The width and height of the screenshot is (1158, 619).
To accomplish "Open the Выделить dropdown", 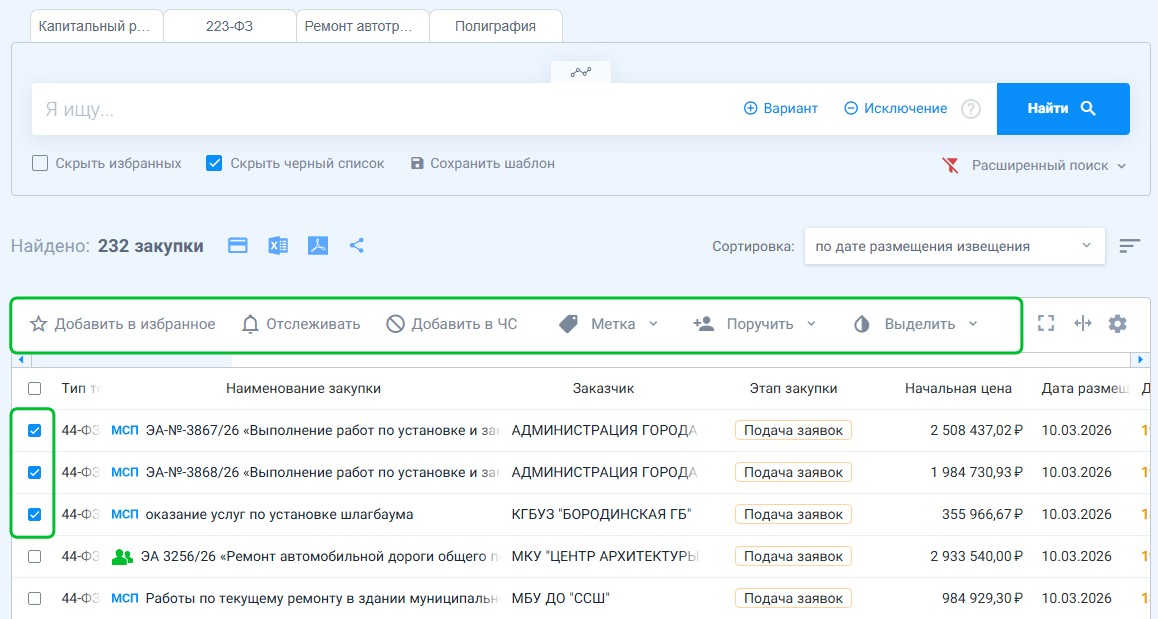I will pos(916,324).
